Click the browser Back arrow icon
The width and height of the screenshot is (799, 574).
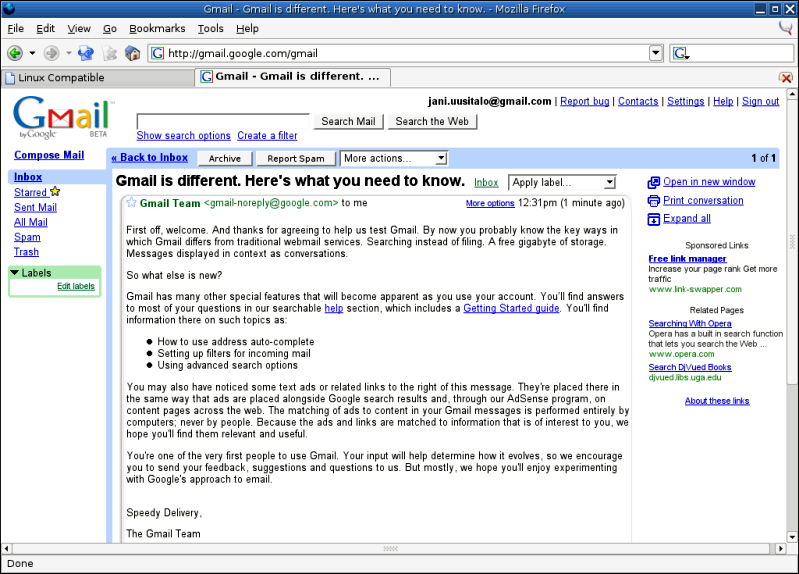point(15,53)
